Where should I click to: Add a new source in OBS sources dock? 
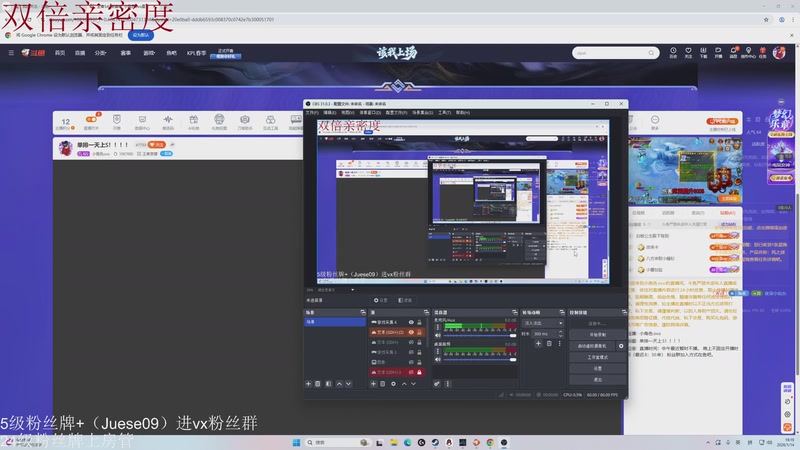pos(373,384)
